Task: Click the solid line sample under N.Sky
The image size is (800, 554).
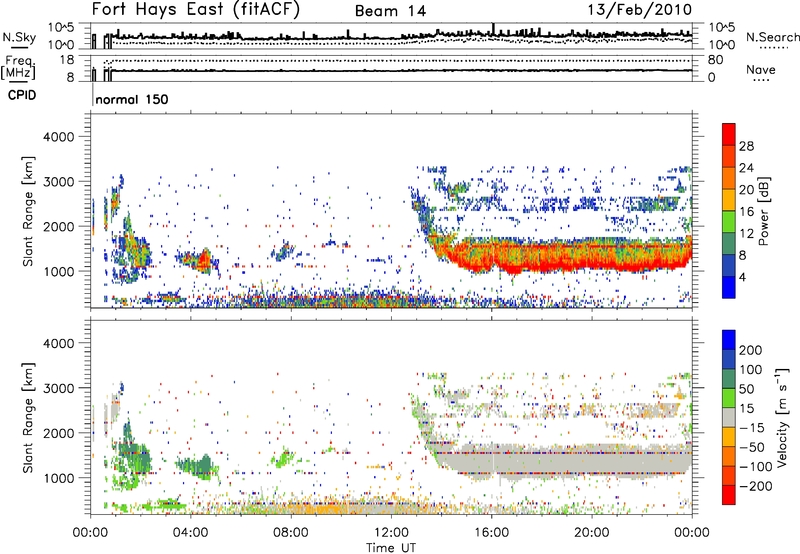Action: [x=19, y=47]
